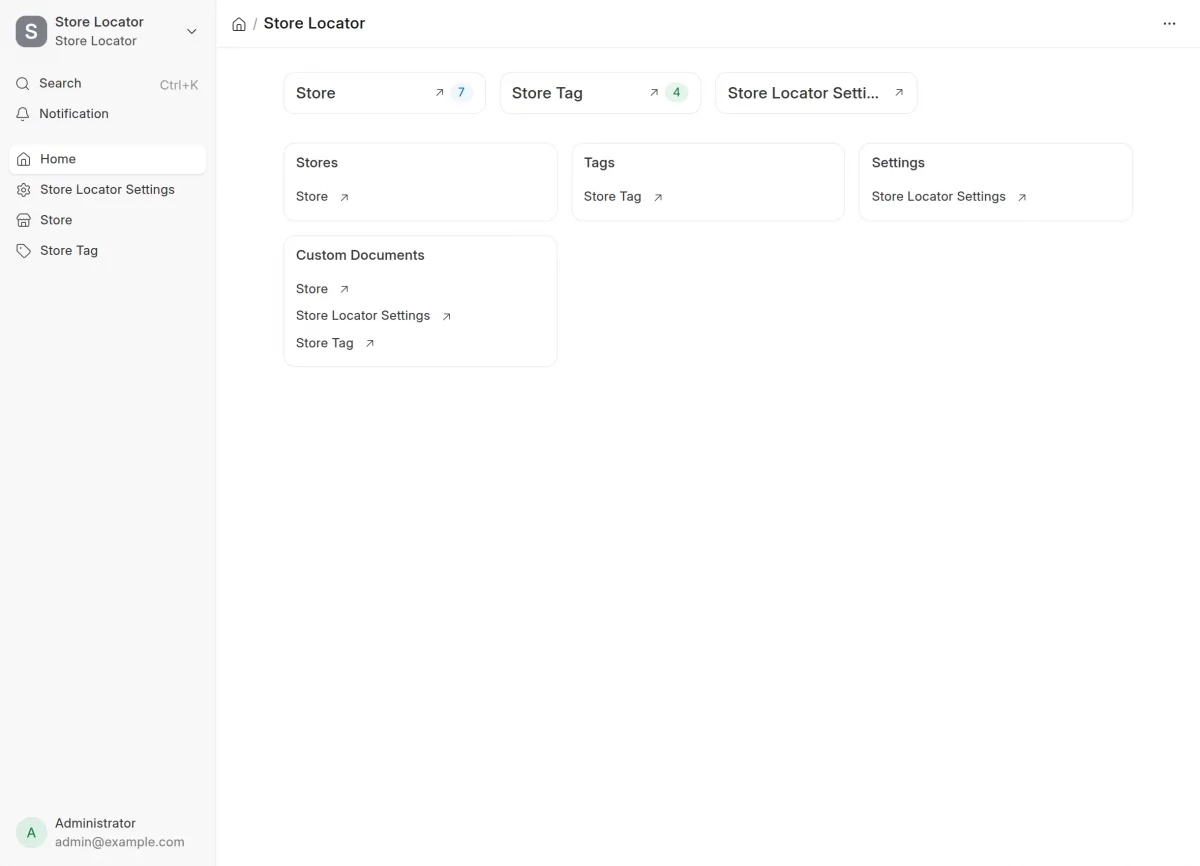The image size is (1200, 866).
Task: Click arrow icon beside Store Locator Settings in Settings card
Action: (1022, 198)
